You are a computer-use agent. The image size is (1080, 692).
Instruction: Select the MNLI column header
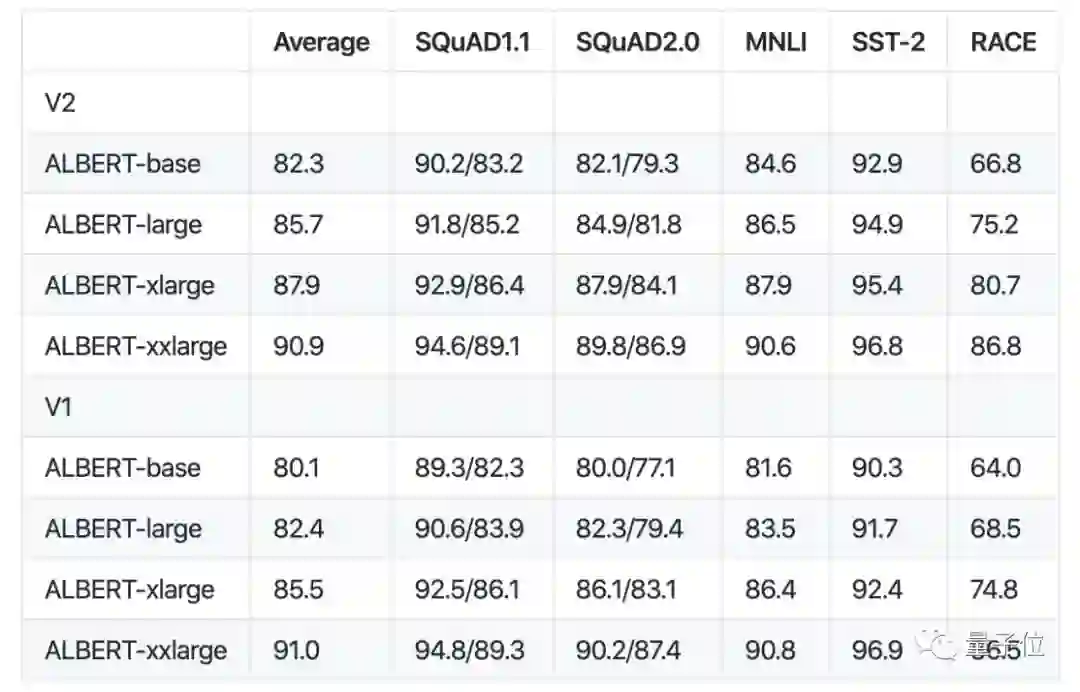coord(776,42)
